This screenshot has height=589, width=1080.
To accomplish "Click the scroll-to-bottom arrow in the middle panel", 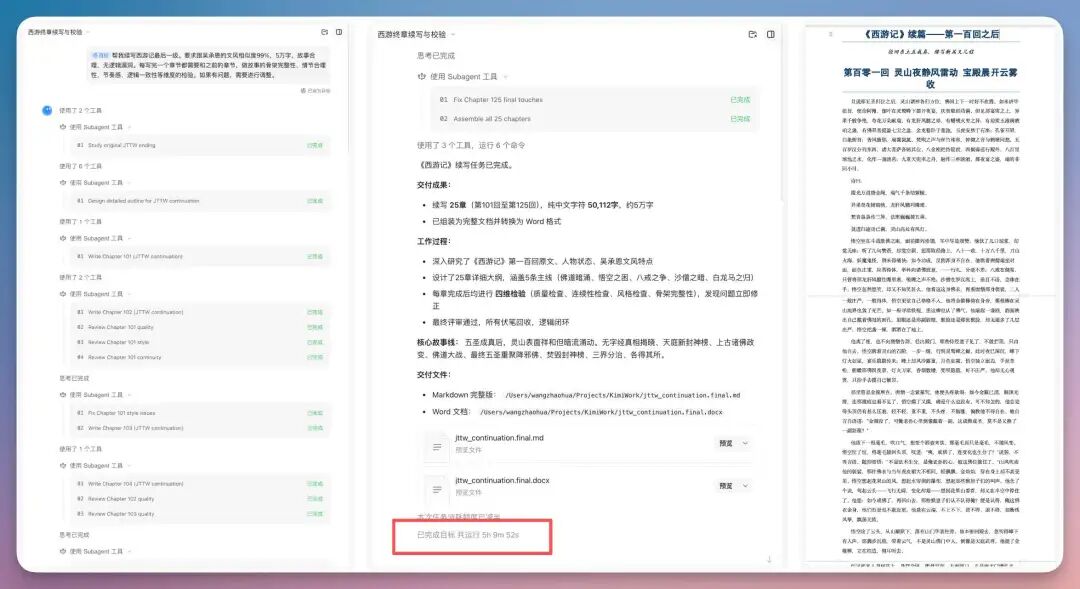I will coord(769,559).
